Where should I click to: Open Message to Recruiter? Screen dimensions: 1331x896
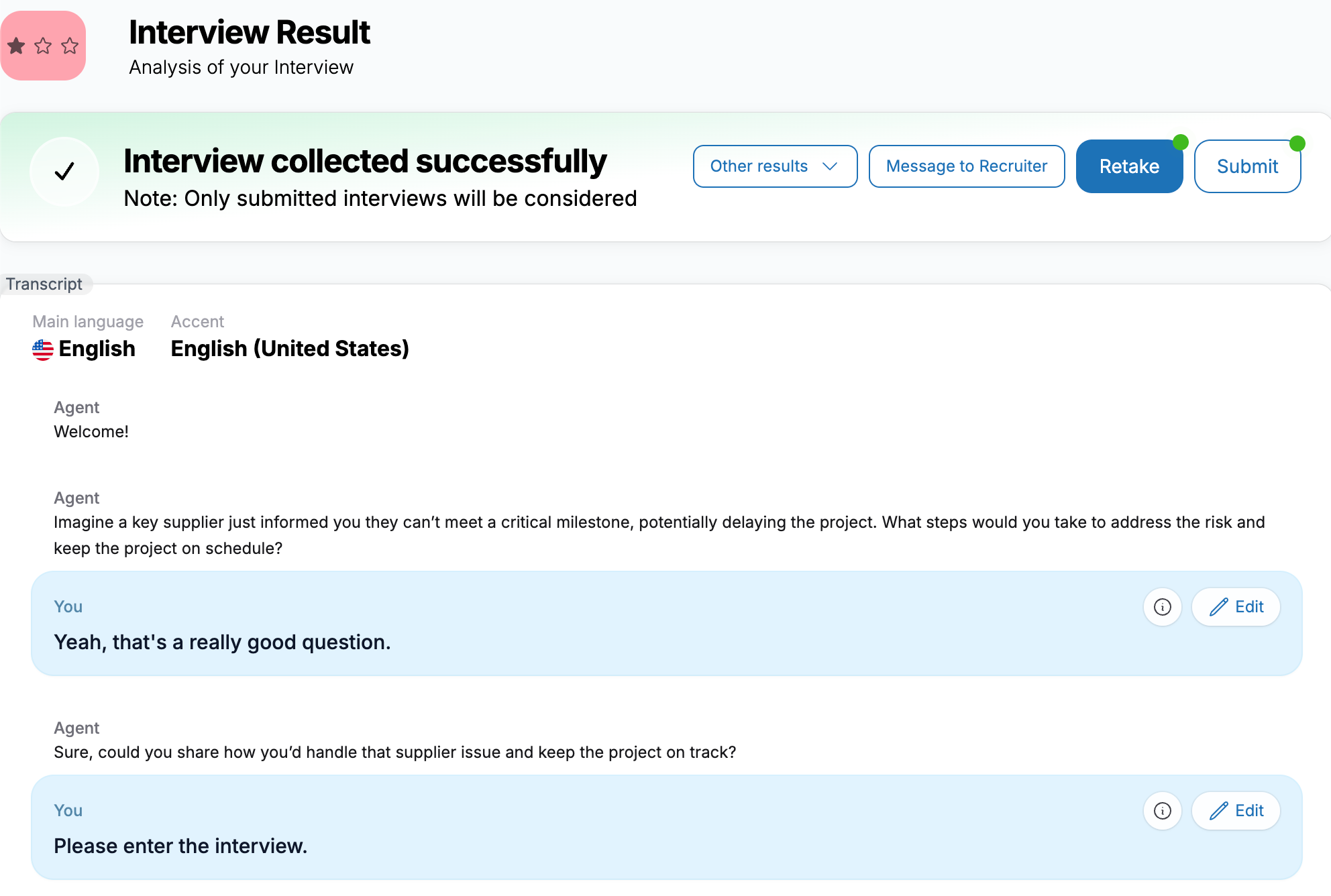pos(967,166)
